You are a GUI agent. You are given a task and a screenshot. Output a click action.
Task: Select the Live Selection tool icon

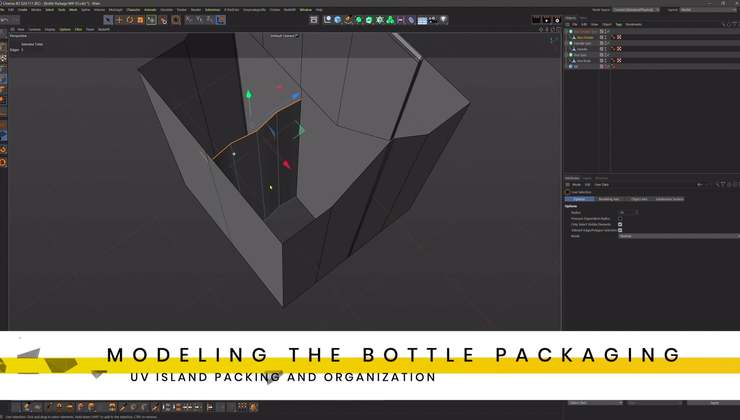click(108, 20)
